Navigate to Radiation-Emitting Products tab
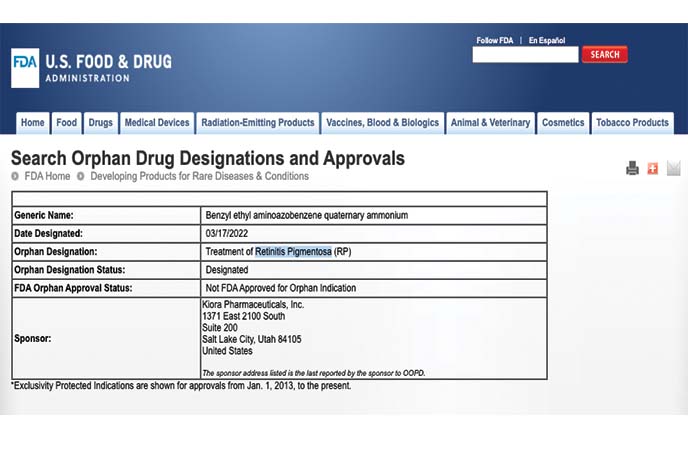 [258, 123]
